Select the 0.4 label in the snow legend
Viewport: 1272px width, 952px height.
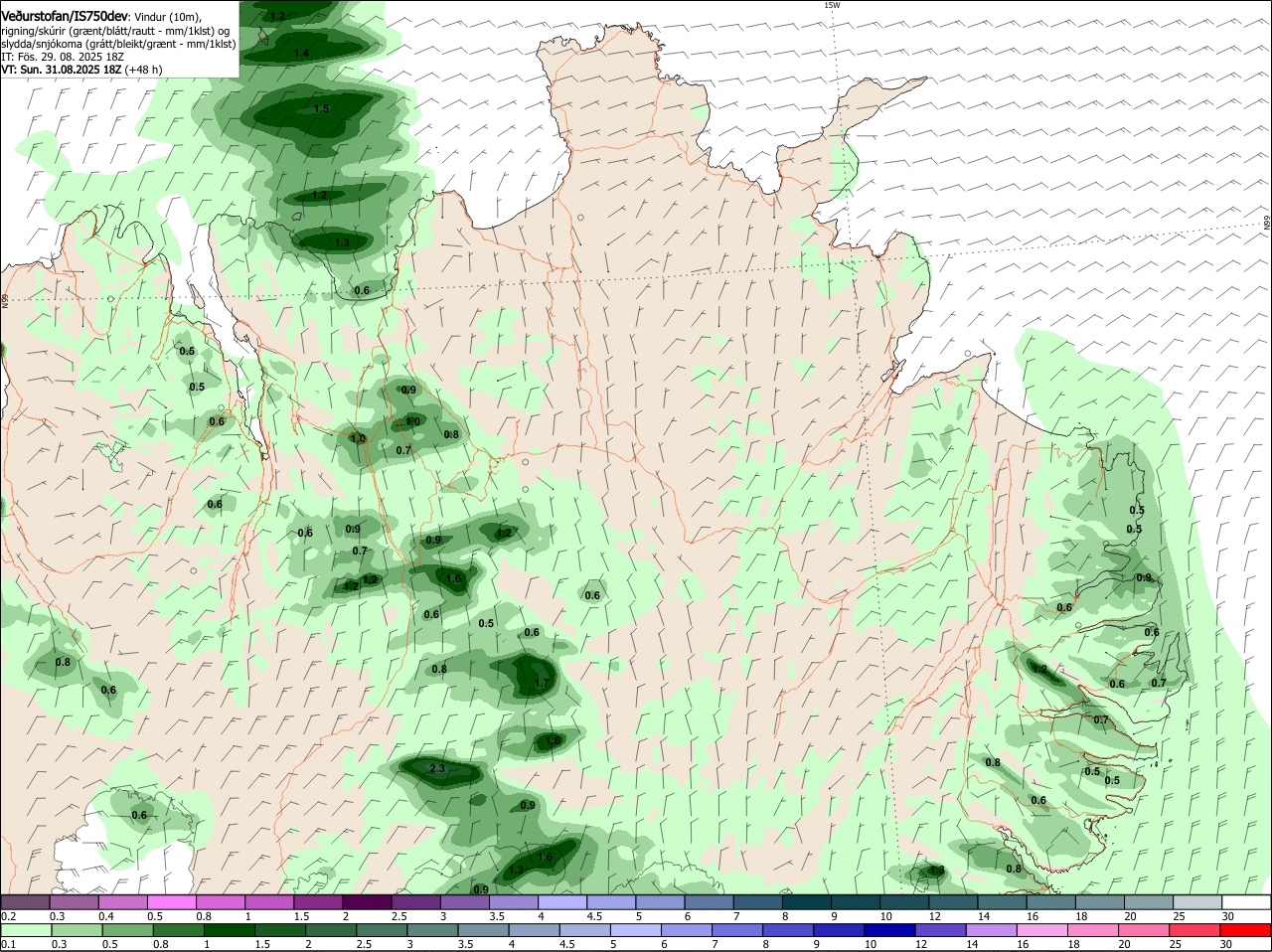pos(106,916)
